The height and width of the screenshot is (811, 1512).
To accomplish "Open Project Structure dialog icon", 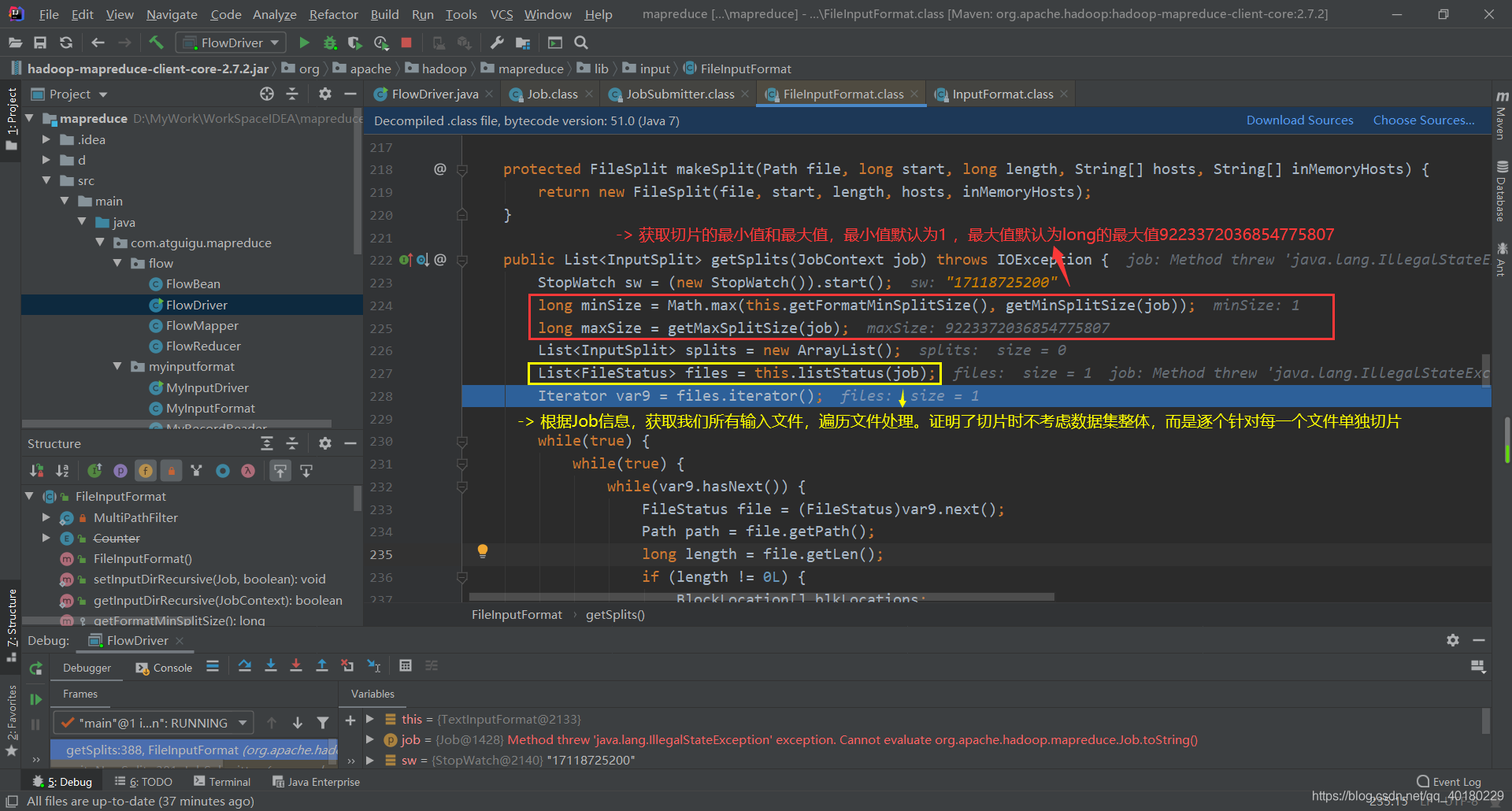I will [523, 43].
